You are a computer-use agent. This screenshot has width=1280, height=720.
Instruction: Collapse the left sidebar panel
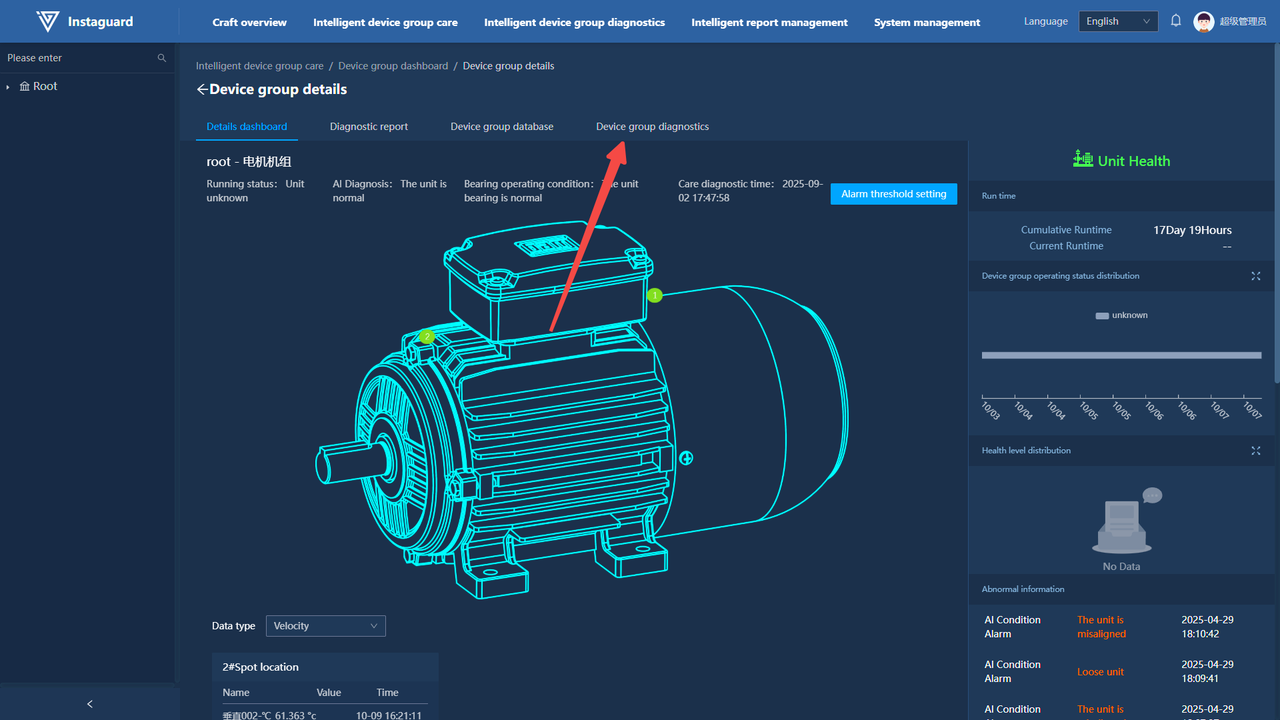[x=90, y=704]
